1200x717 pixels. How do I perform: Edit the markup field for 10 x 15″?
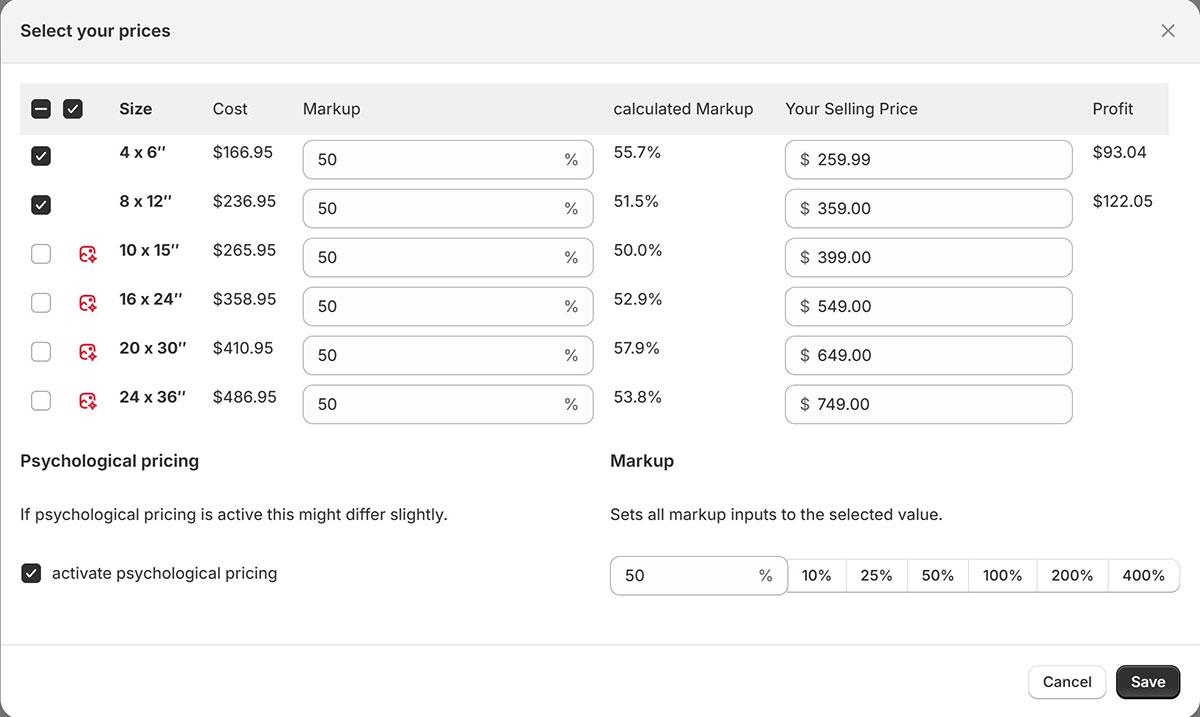pyautogui.click(x=448, y=258)
